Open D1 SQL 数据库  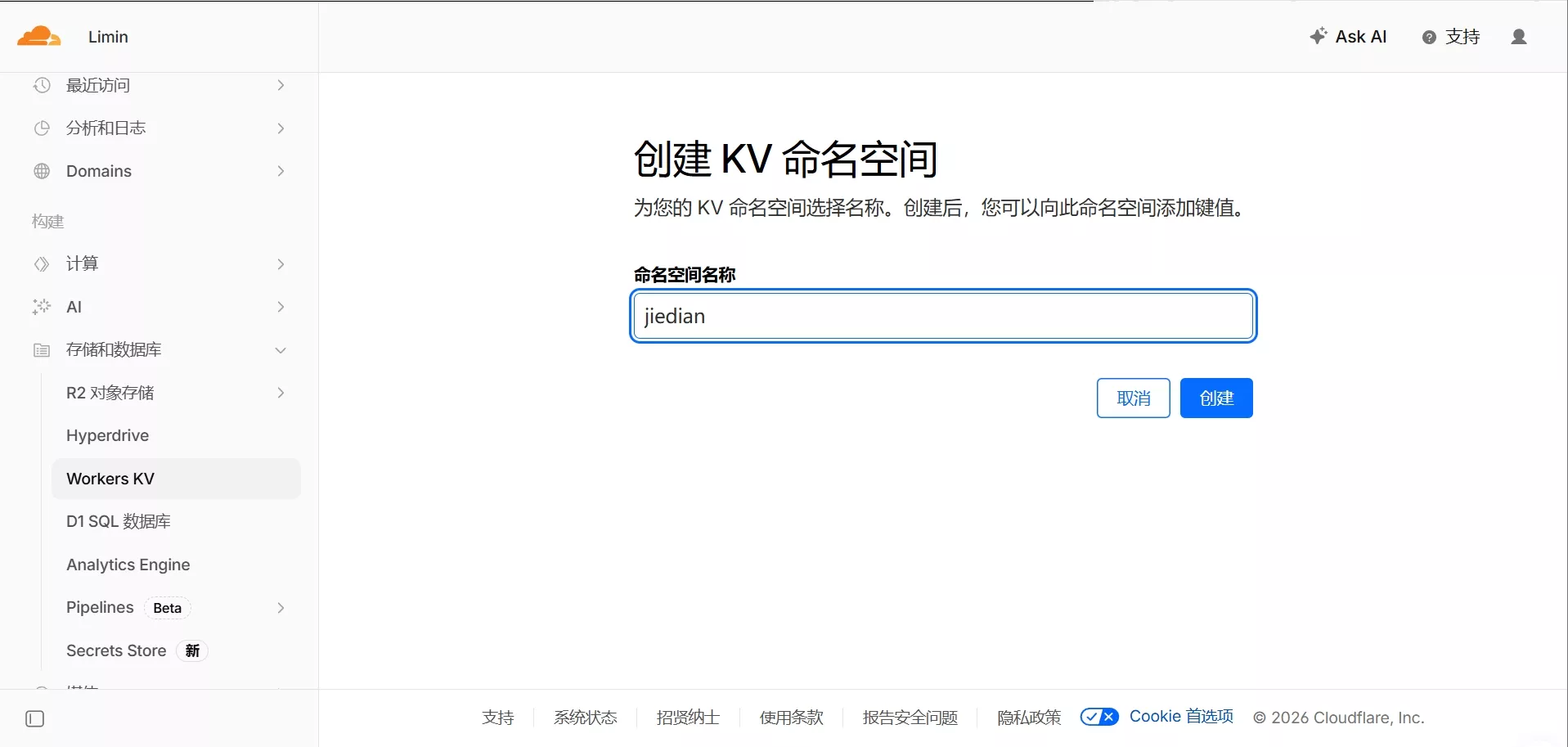119,521
